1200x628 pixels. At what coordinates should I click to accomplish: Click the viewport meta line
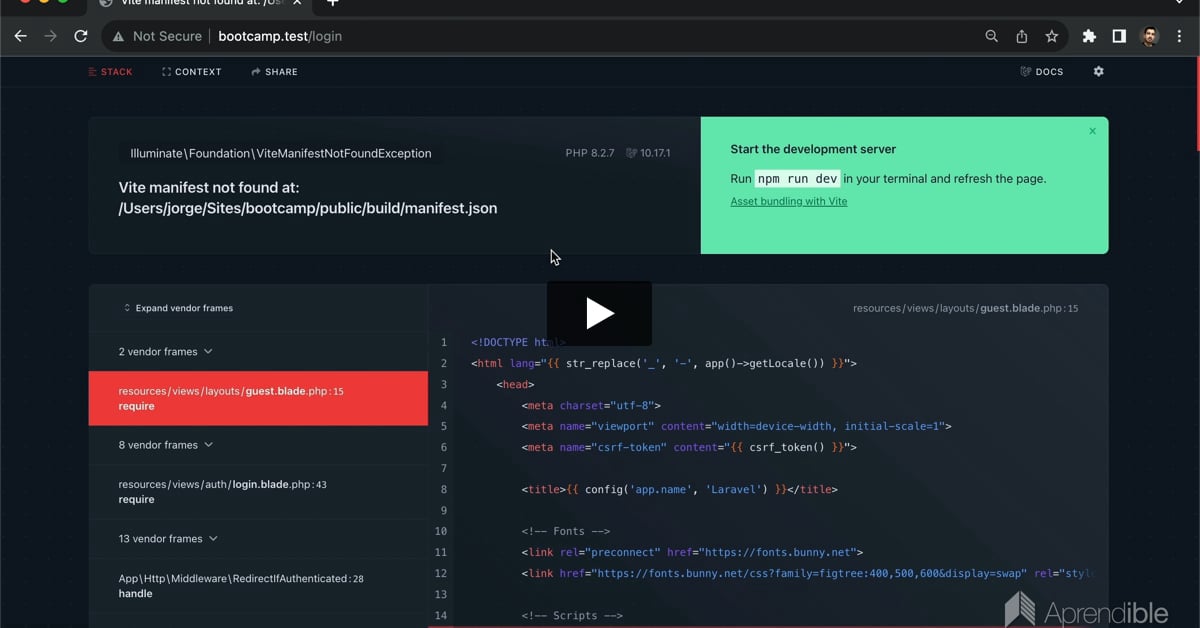click(x=736, y=427)
